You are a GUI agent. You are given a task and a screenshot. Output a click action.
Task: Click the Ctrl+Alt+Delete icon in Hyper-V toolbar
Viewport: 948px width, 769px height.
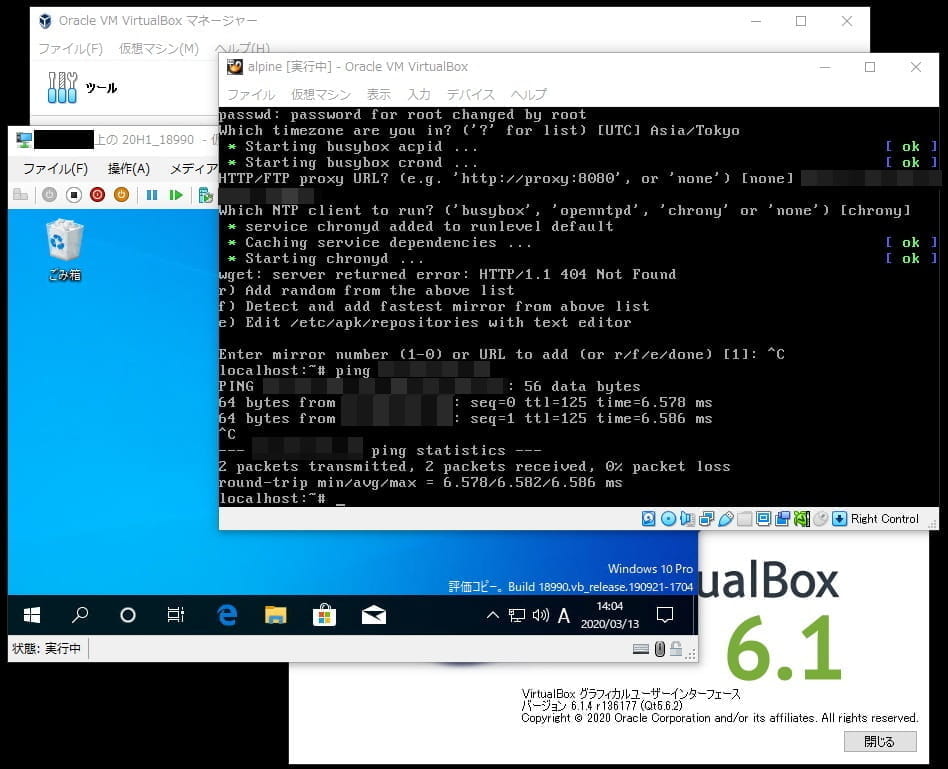tap(21, 195)
